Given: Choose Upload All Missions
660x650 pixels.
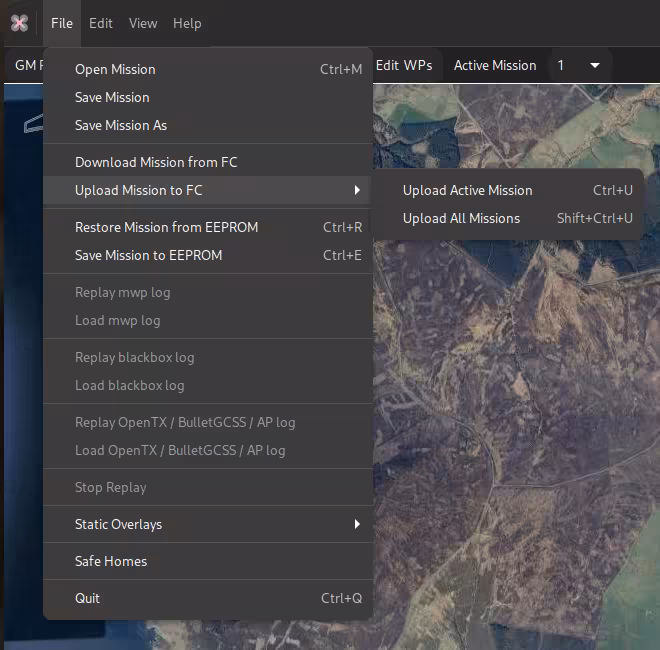Looking at the screenshot, I should pos(508,218).
